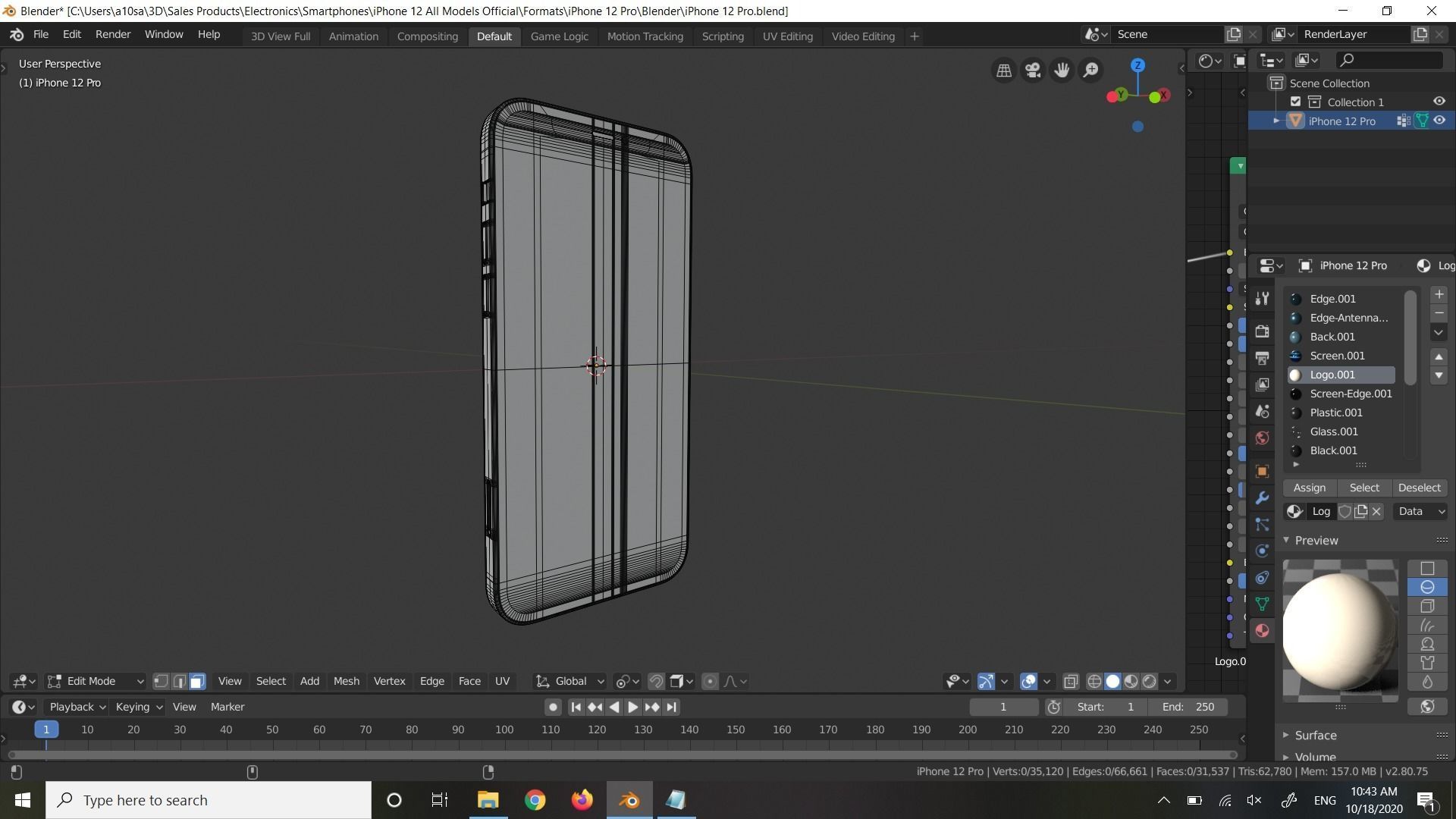Toggle Collection 1 exclude checkbox
The width and height of the screenshot is (1456, 819).
click(1295, 102)
